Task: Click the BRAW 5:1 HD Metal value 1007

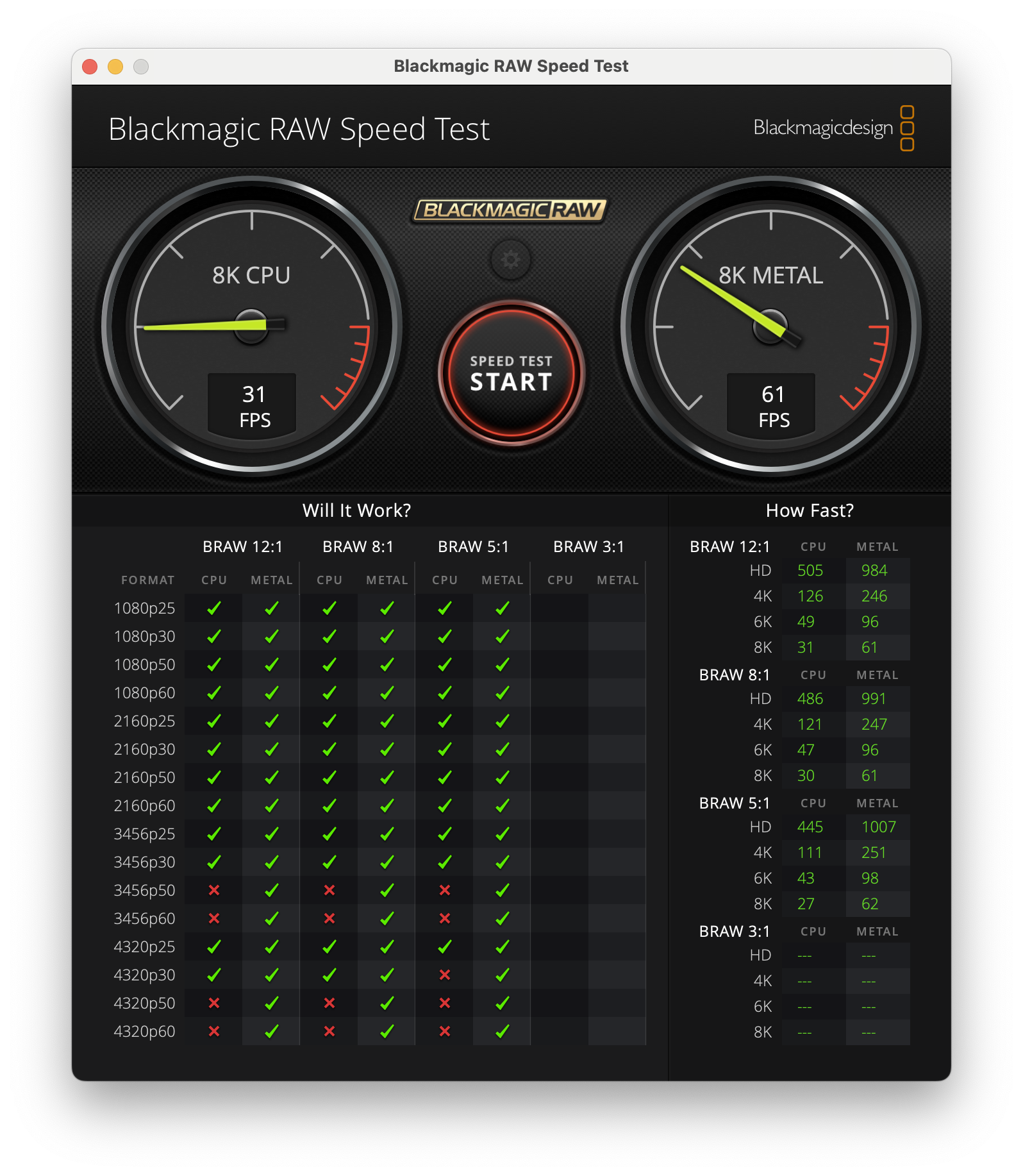Action: pyautogui.click(x=879, y=827)
